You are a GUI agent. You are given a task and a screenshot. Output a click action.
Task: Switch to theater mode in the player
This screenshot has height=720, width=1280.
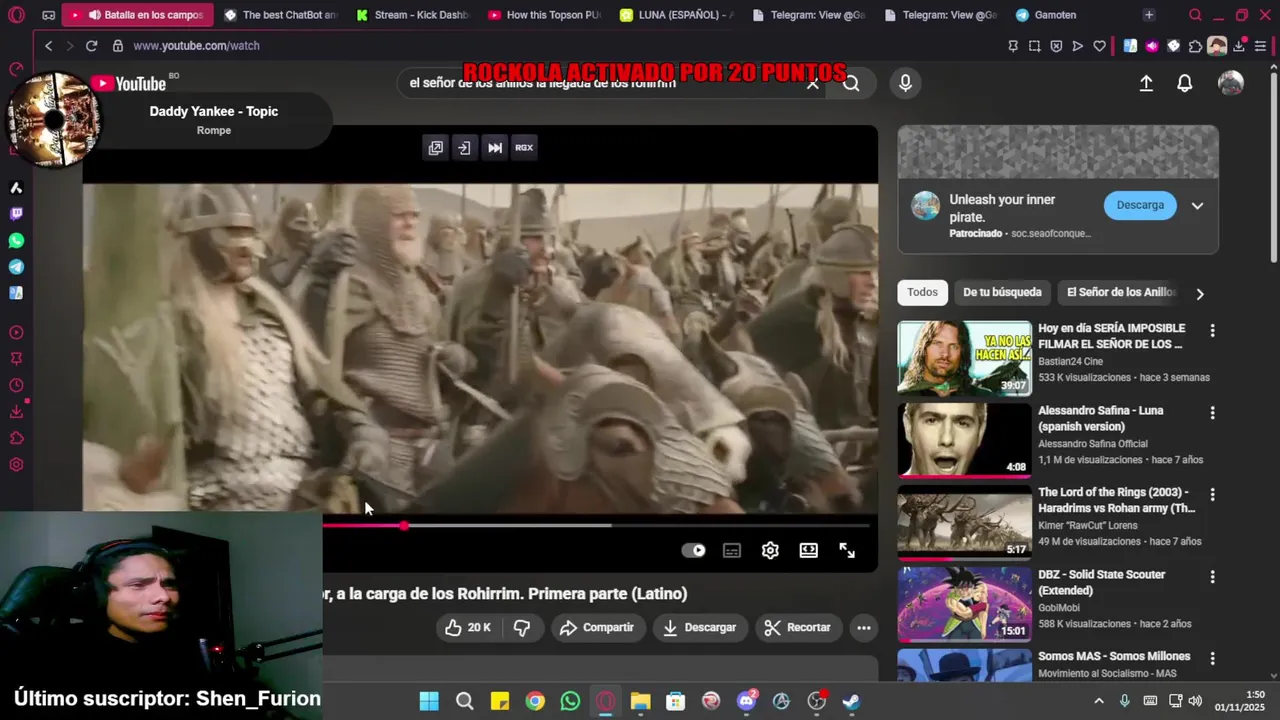808,551
